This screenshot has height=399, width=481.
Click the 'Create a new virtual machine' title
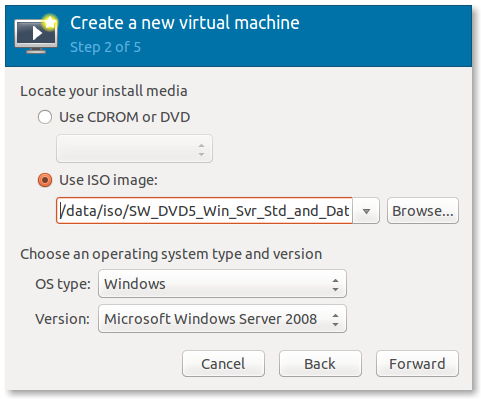185,23
